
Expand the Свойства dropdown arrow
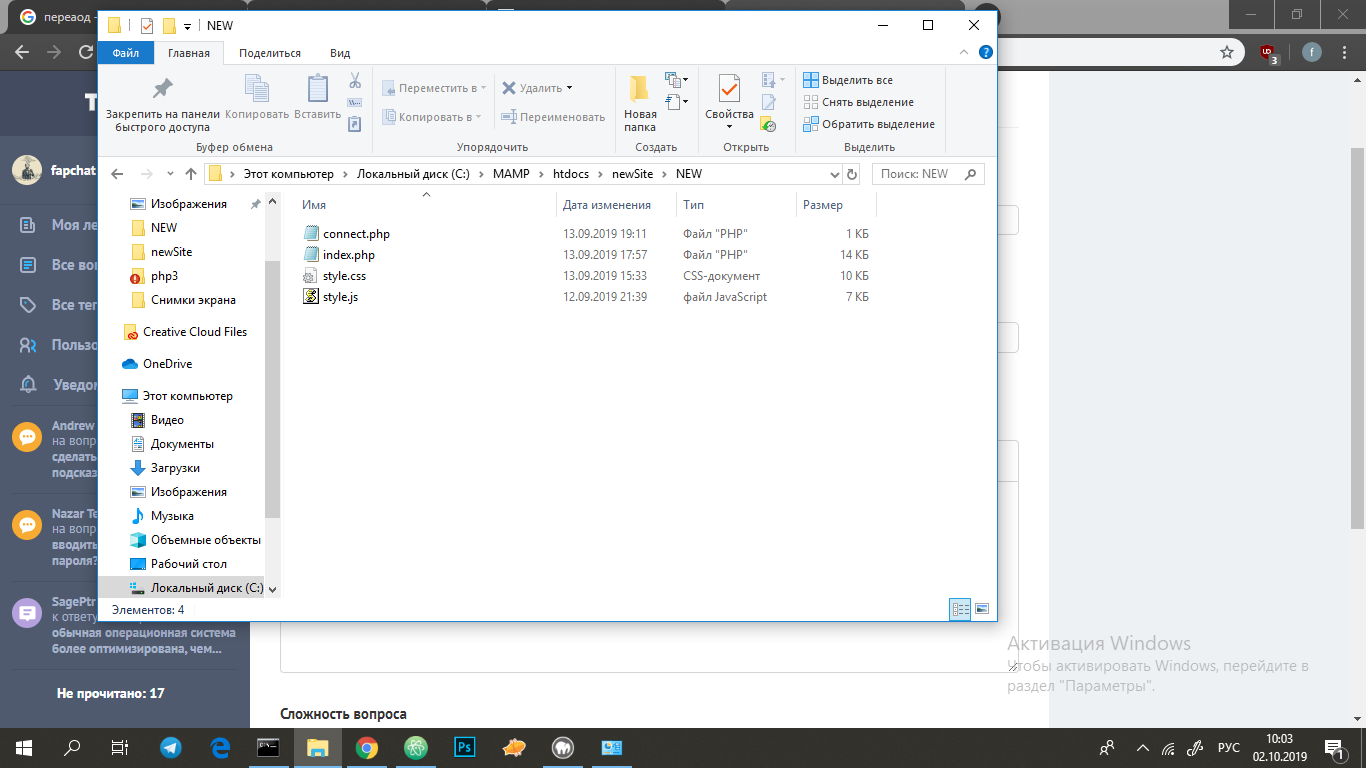click(x=729, y=127)
